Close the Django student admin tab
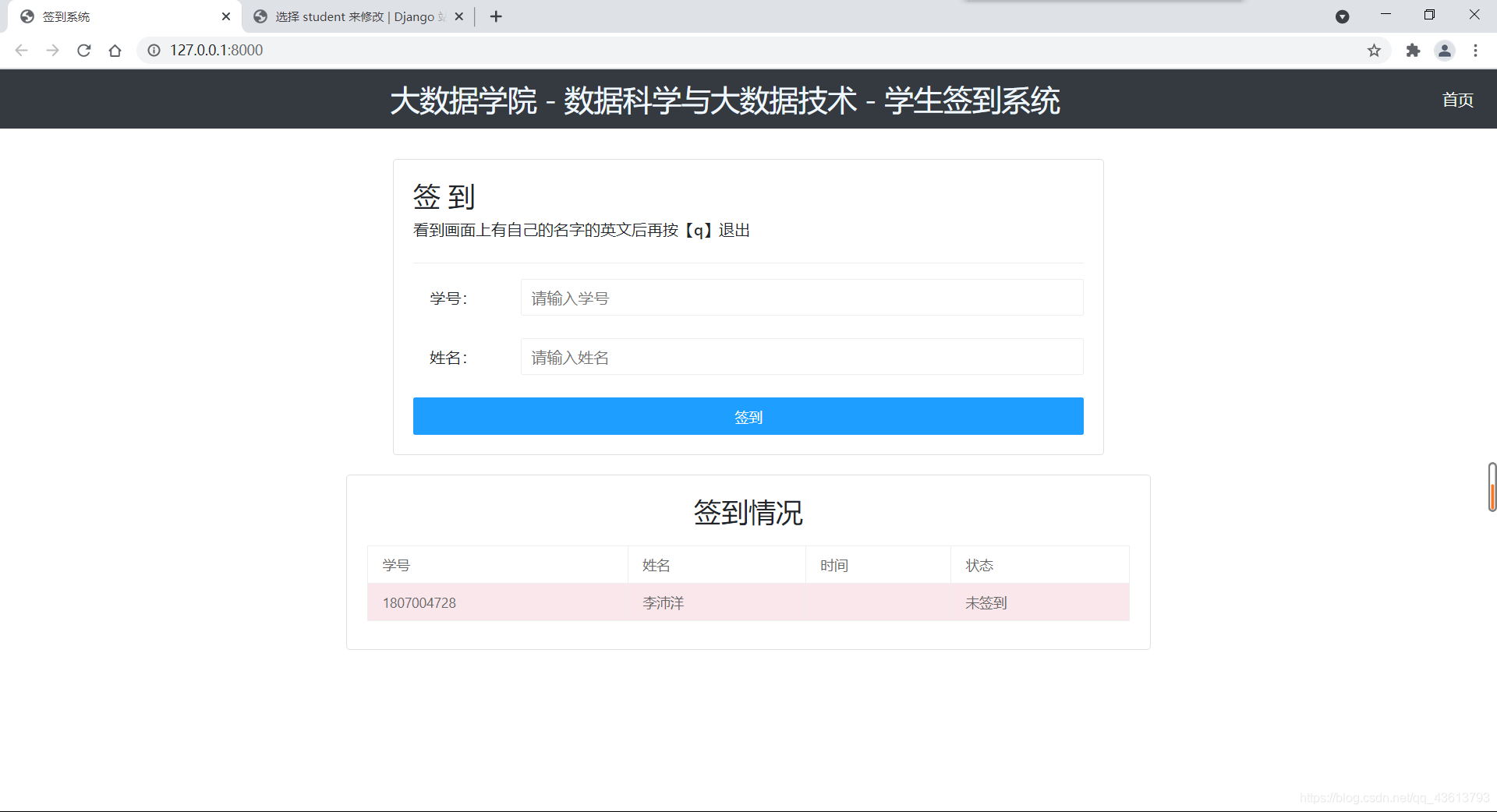 click(x=459, y=16)
